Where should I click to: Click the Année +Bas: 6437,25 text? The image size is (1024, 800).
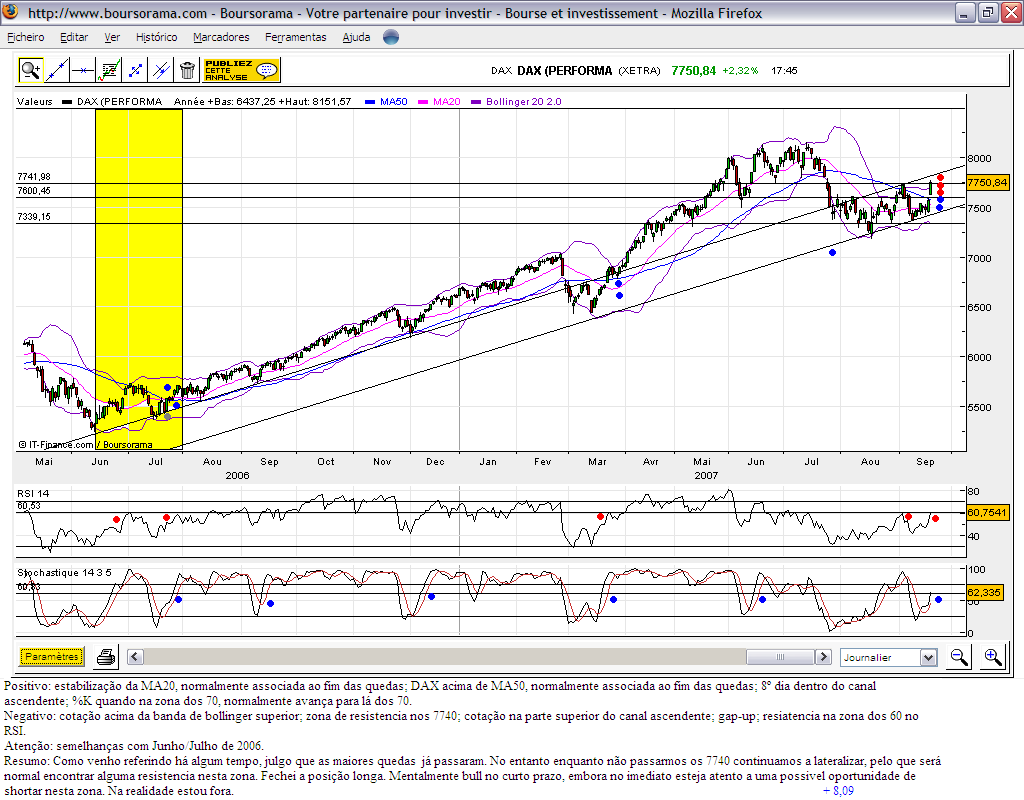(x=224, y=101)
